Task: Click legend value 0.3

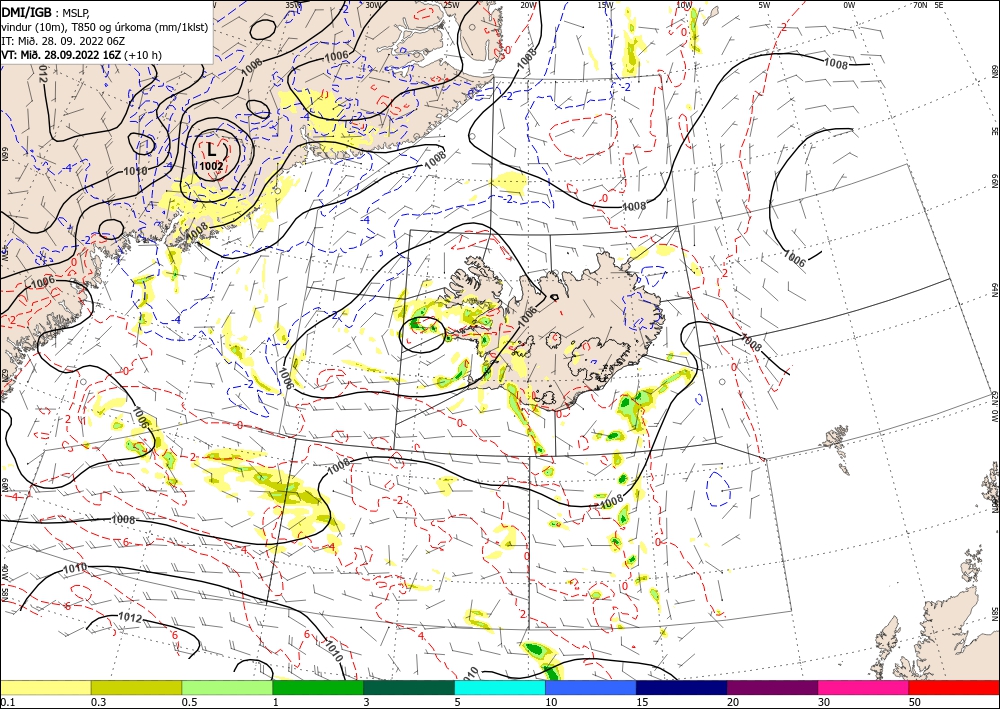Action: click(x=98, y=702)
